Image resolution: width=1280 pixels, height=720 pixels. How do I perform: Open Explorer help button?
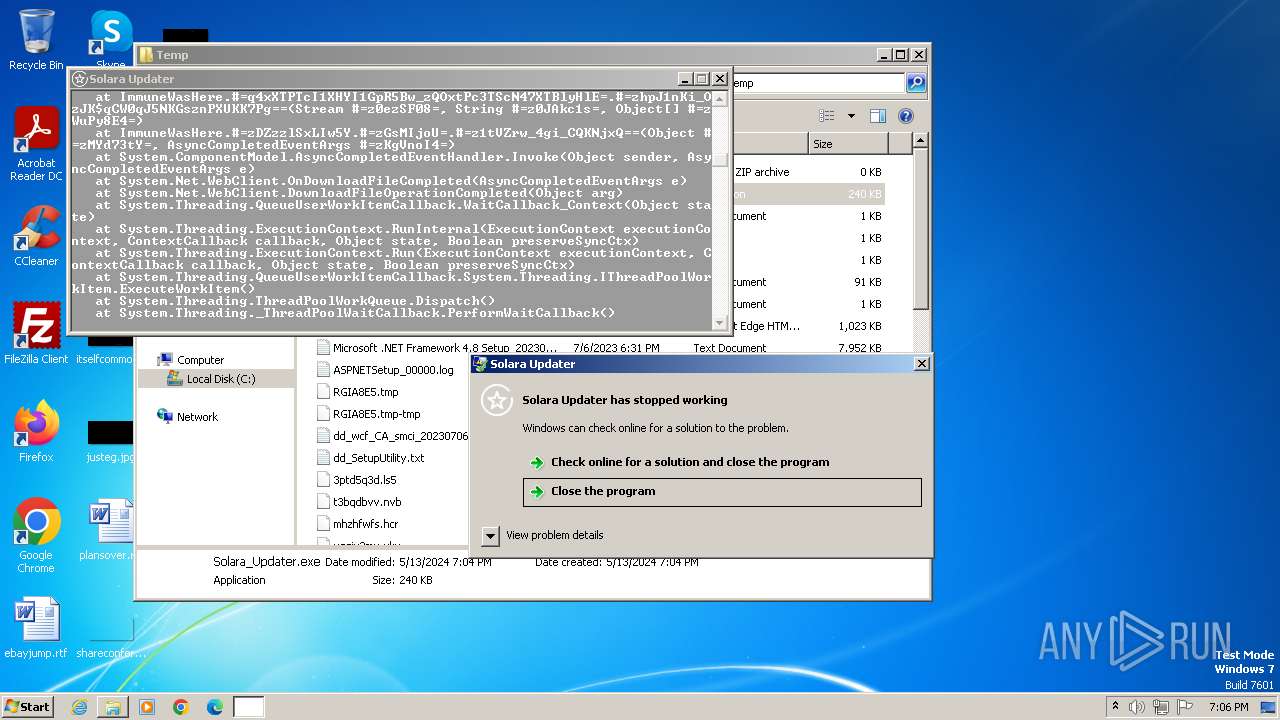905,116
